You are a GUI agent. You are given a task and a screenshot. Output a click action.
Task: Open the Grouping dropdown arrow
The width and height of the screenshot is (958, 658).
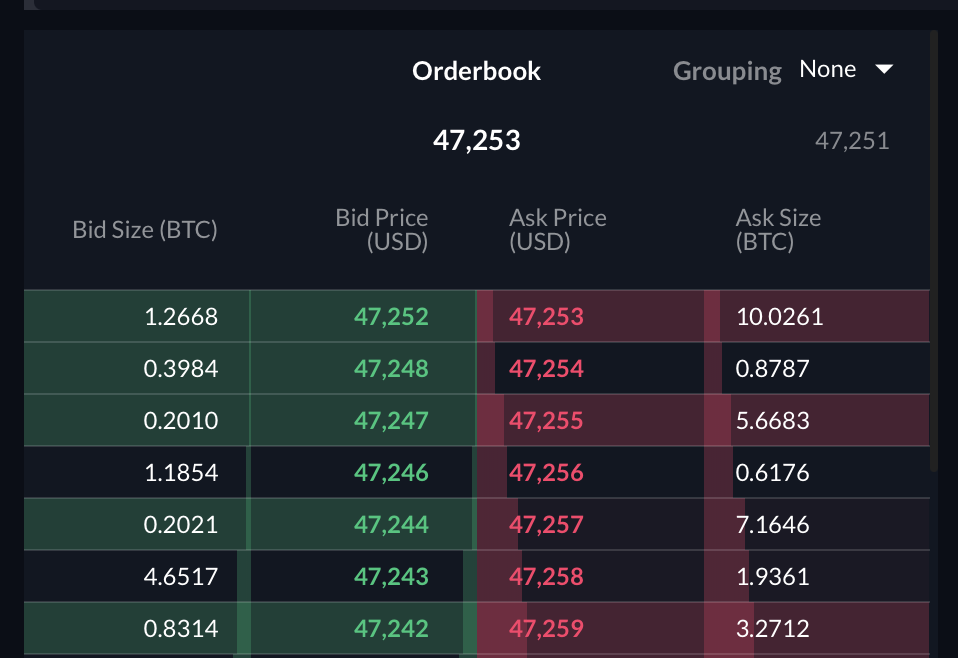pyautogui.click(x=883, y=70)
